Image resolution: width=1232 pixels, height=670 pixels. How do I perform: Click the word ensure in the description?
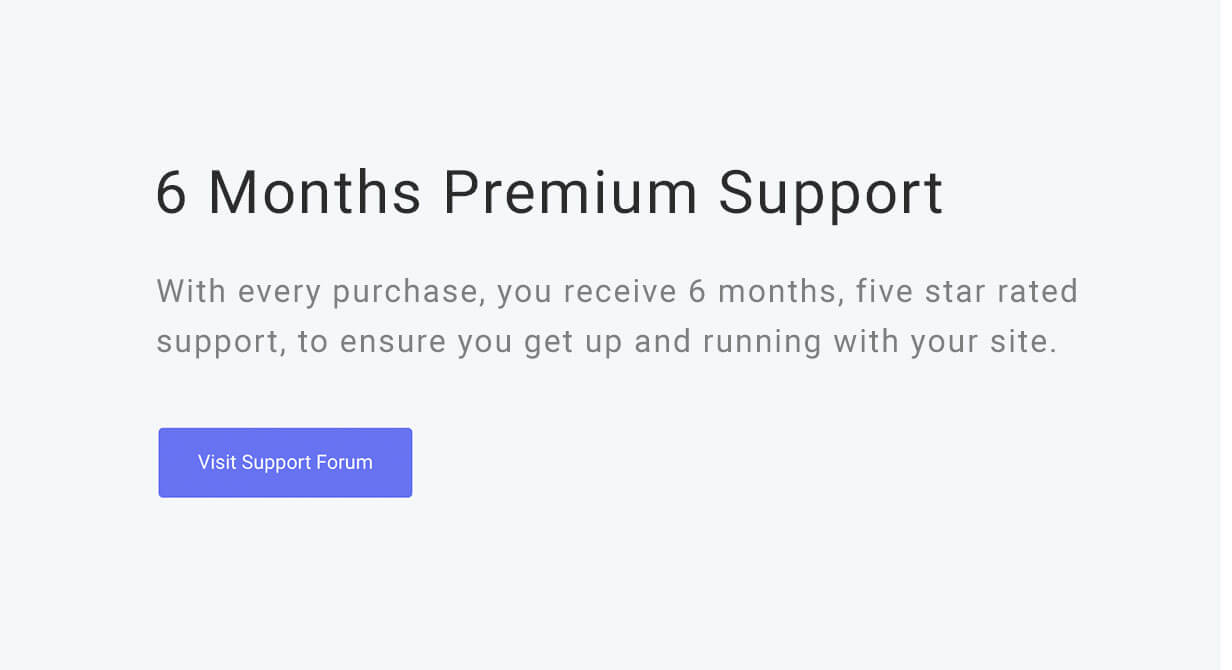(x=393, y=343)
